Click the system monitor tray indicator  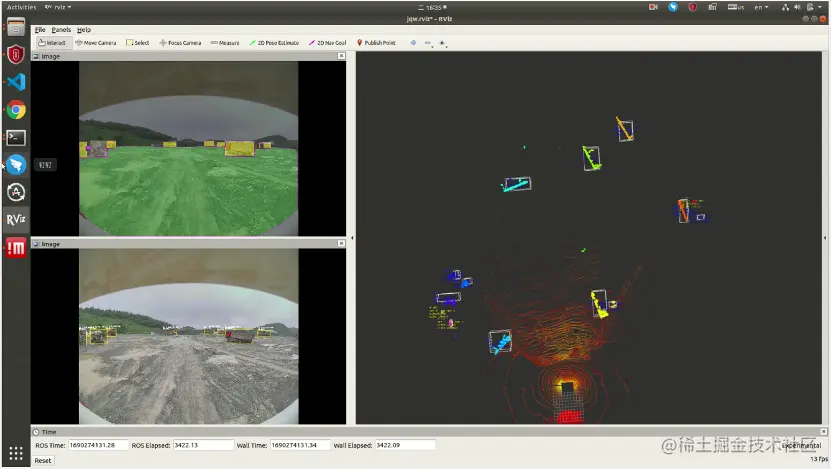(x=712, y=7)
